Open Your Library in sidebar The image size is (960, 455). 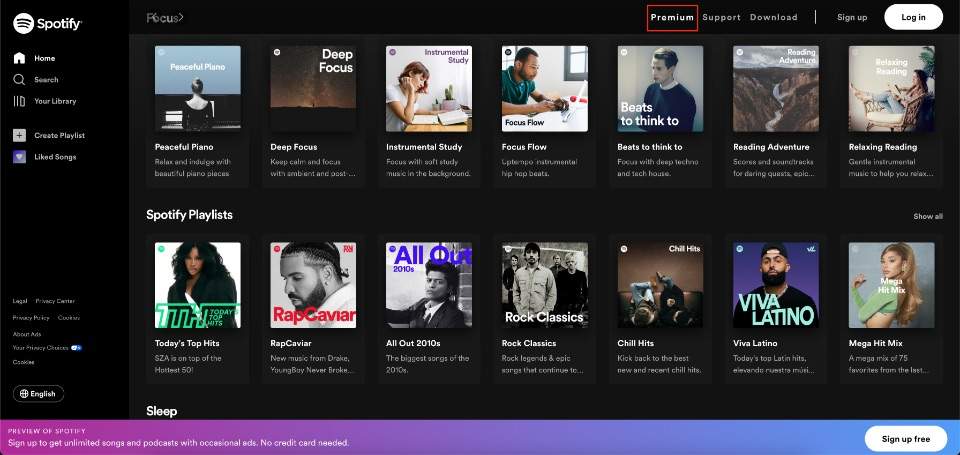click(x=55, y=101)
